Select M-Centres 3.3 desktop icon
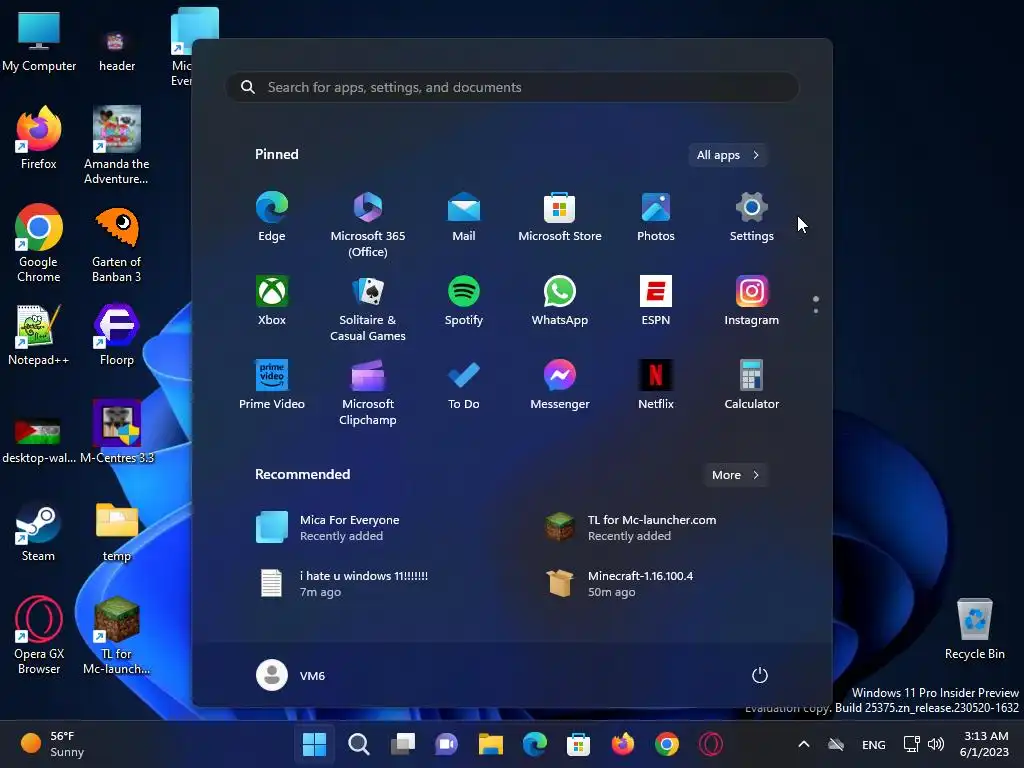 tap(117, 432)
